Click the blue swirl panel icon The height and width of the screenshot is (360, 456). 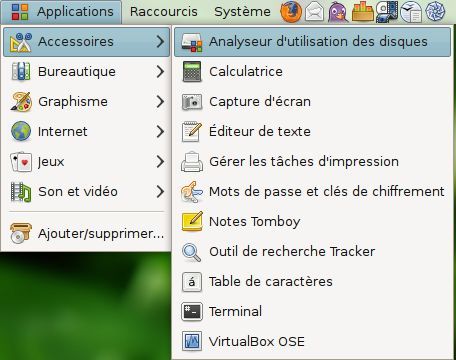click(x=435, y=12)
